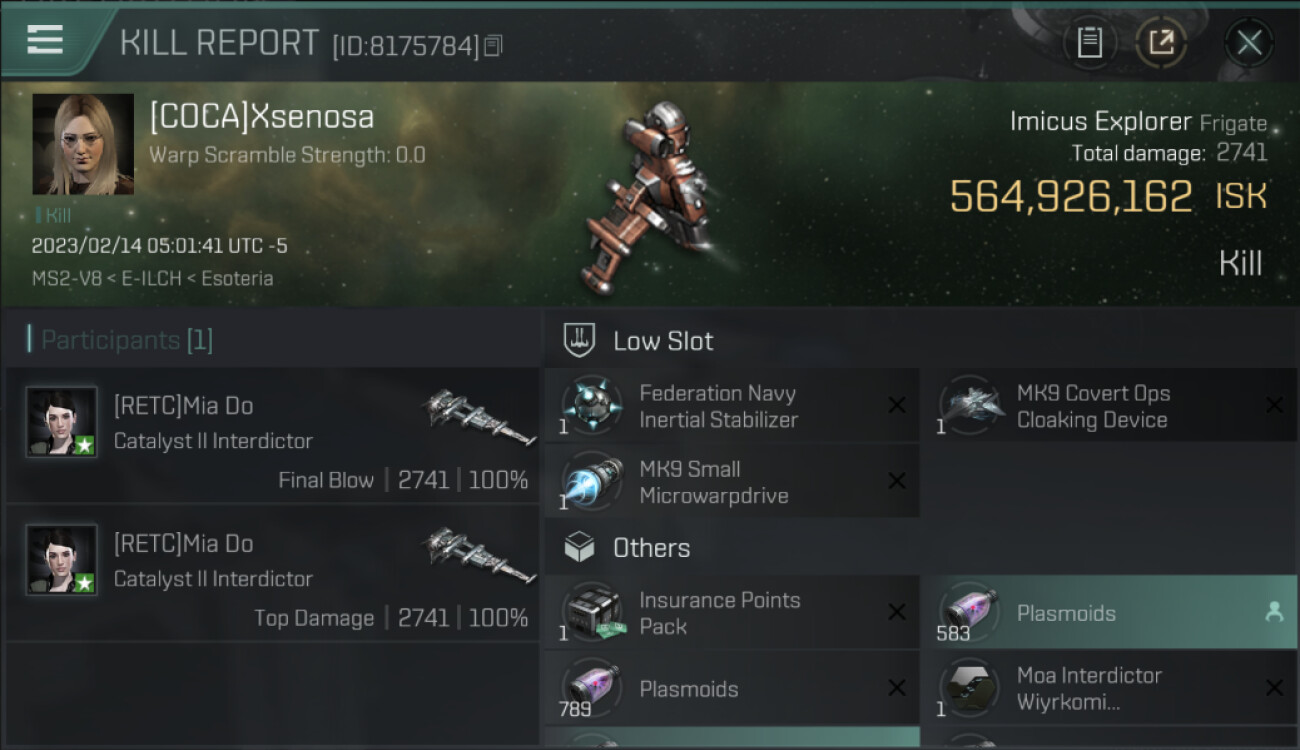This screenshot has height=750, width=1300.
Task: Close the kill report window
Action: click(x=1249, y=42)
